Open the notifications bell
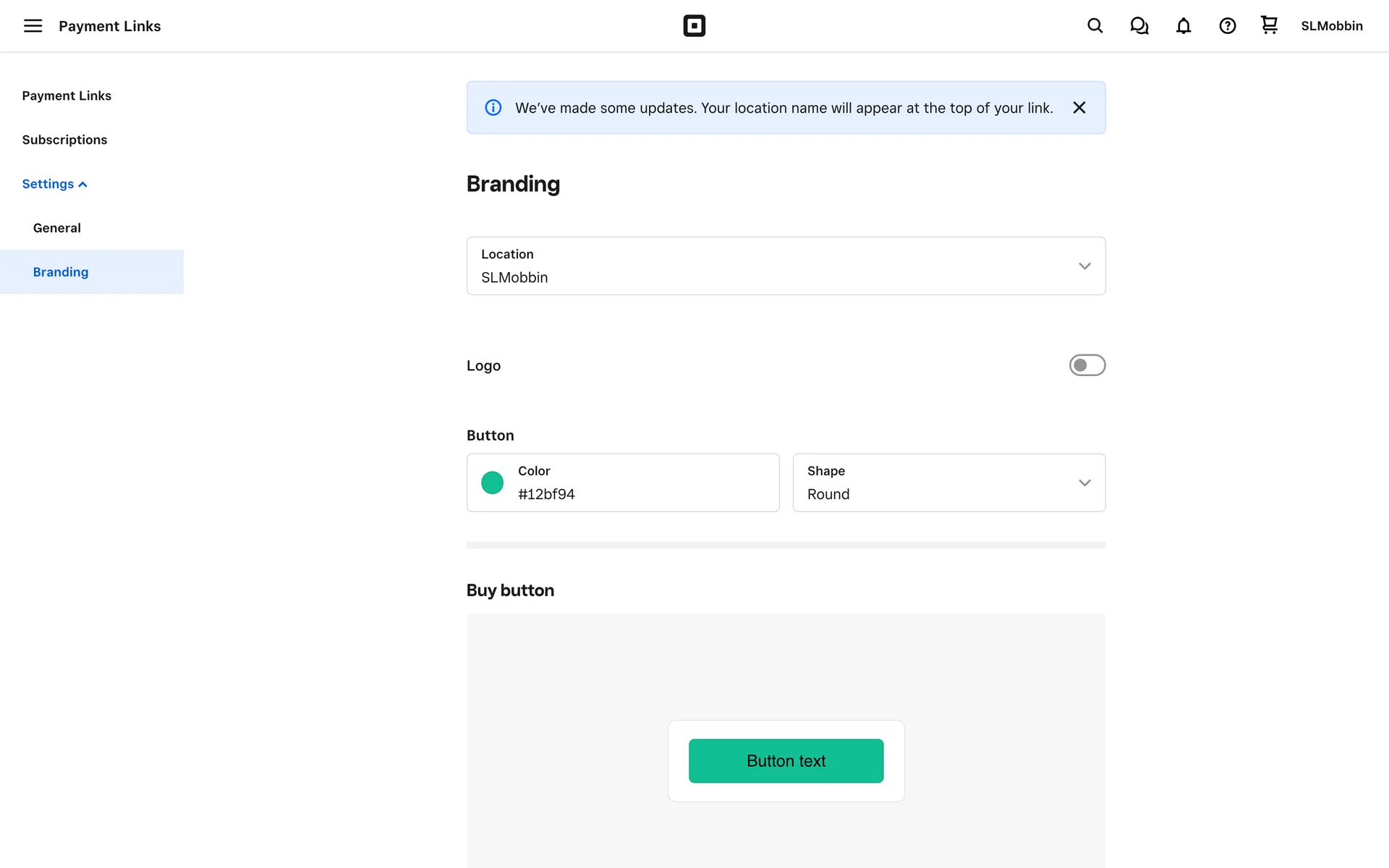This screenshot has height=868, width=1389. click(x=1183, y=26)
